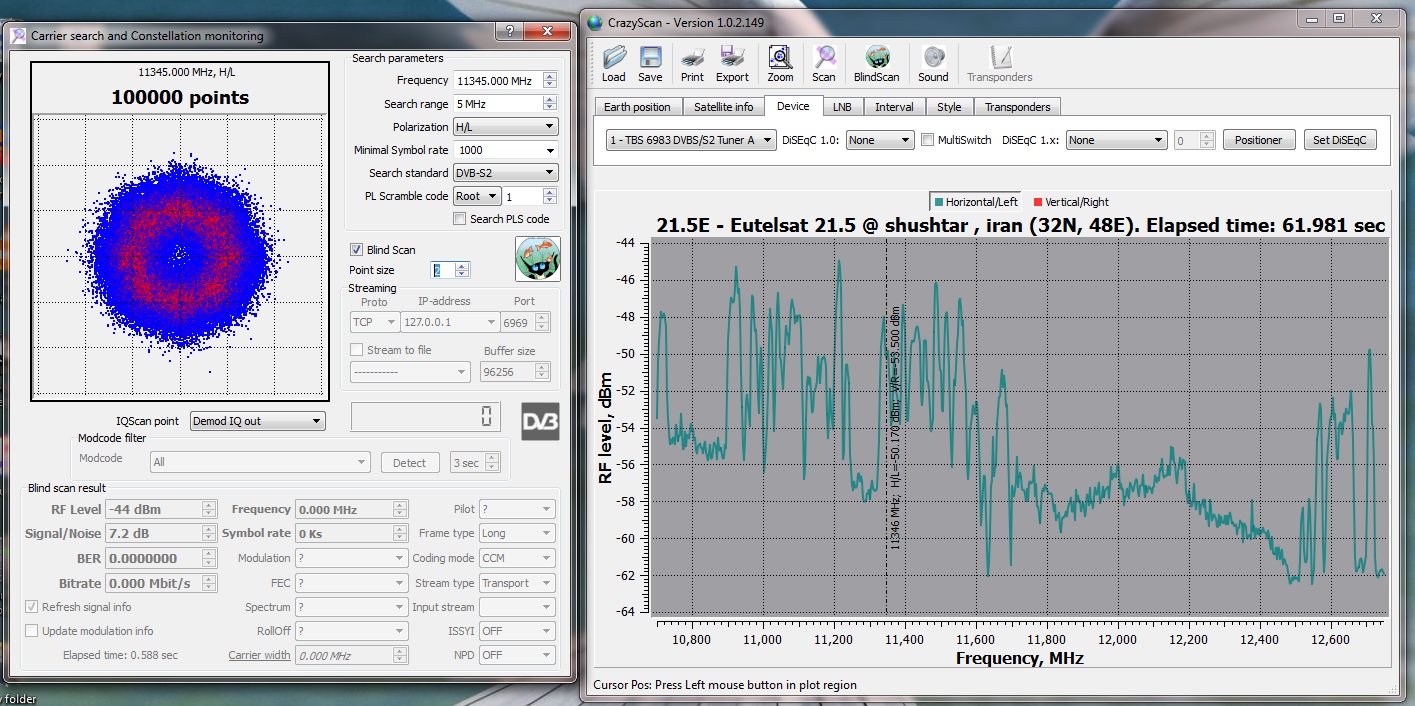This screenshot has height=706, width=1415.
Task: Click the Detect button
Action: pyautogui.click(x=409, y=463)
